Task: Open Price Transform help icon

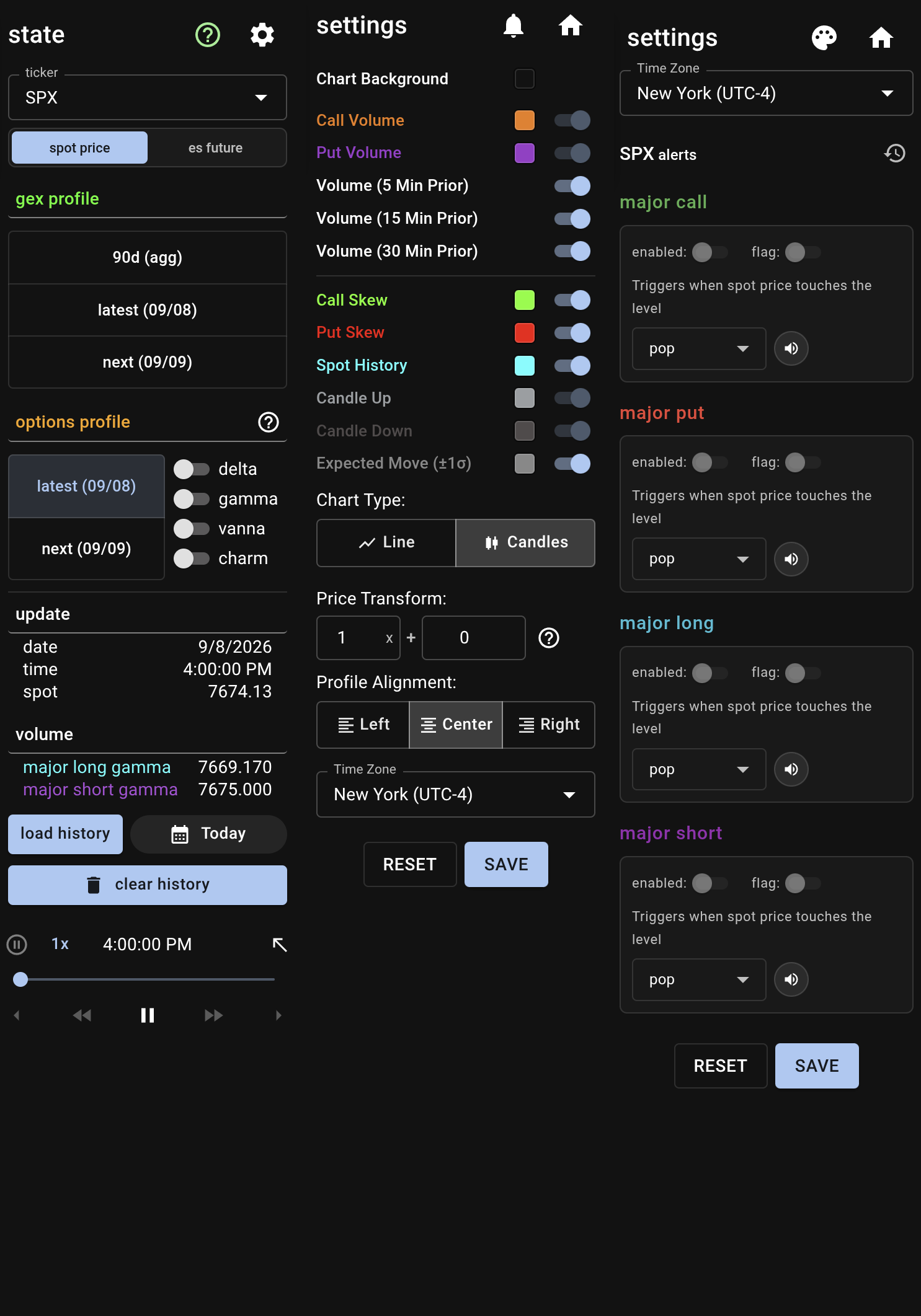Action: tap(549, 638)
